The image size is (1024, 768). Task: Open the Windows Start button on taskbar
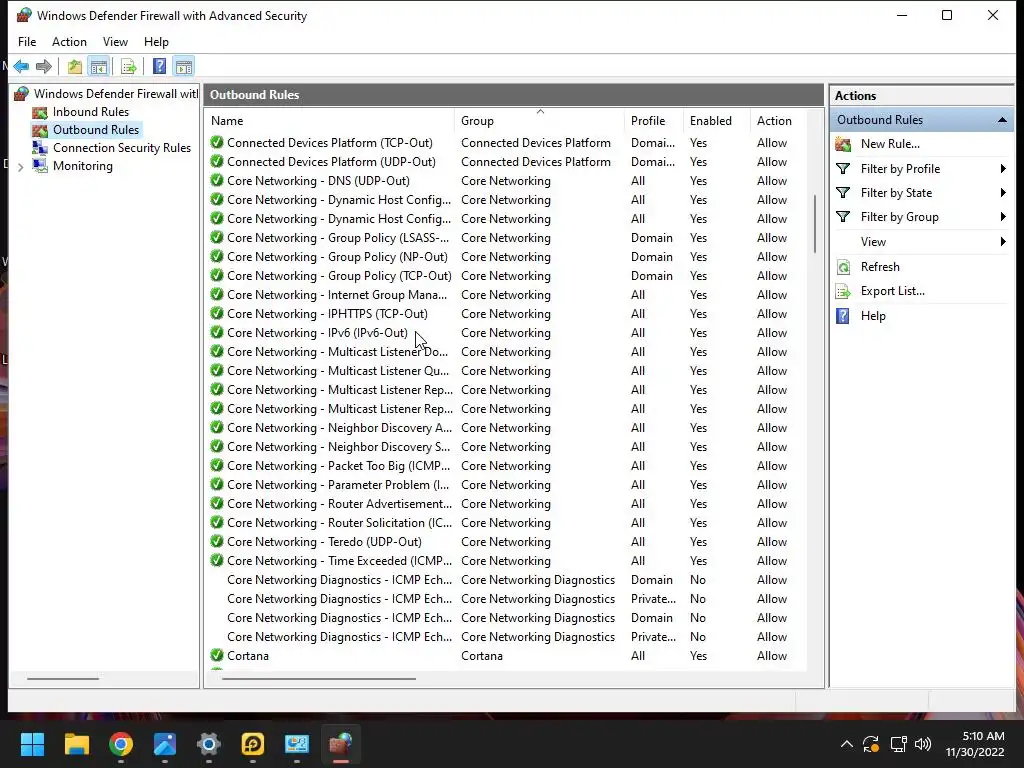coord(32,744)
